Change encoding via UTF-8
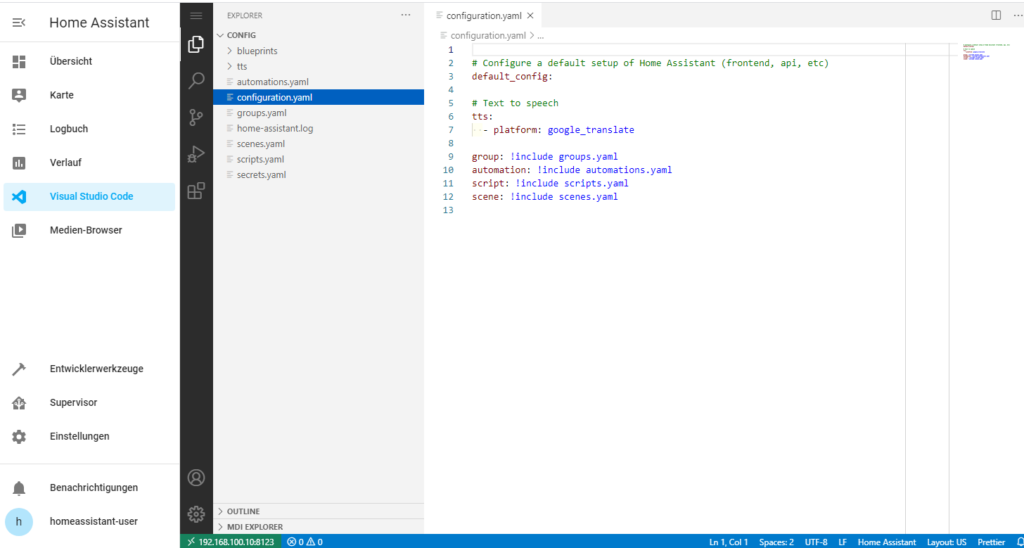This screenshot has height=548, width=1024. (816, 542)
